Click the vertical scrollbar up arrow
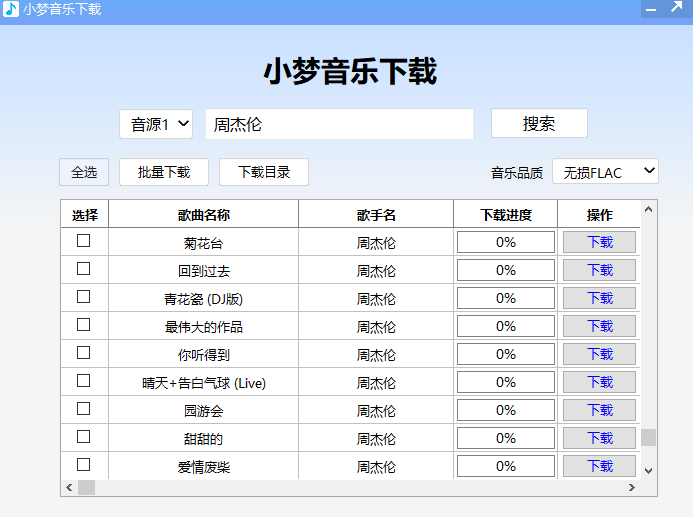The image size is (693, 517). pyautogui.click(x=648, y=209)
